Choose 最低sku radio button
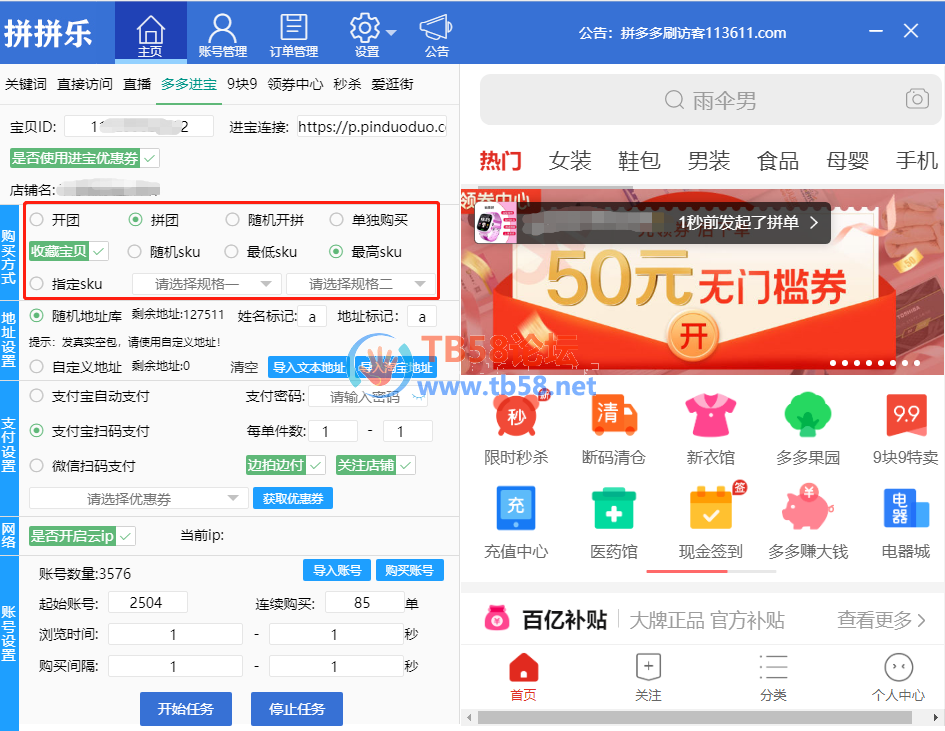The height and width of the screenshot is (731, 945). click(231, 251)
